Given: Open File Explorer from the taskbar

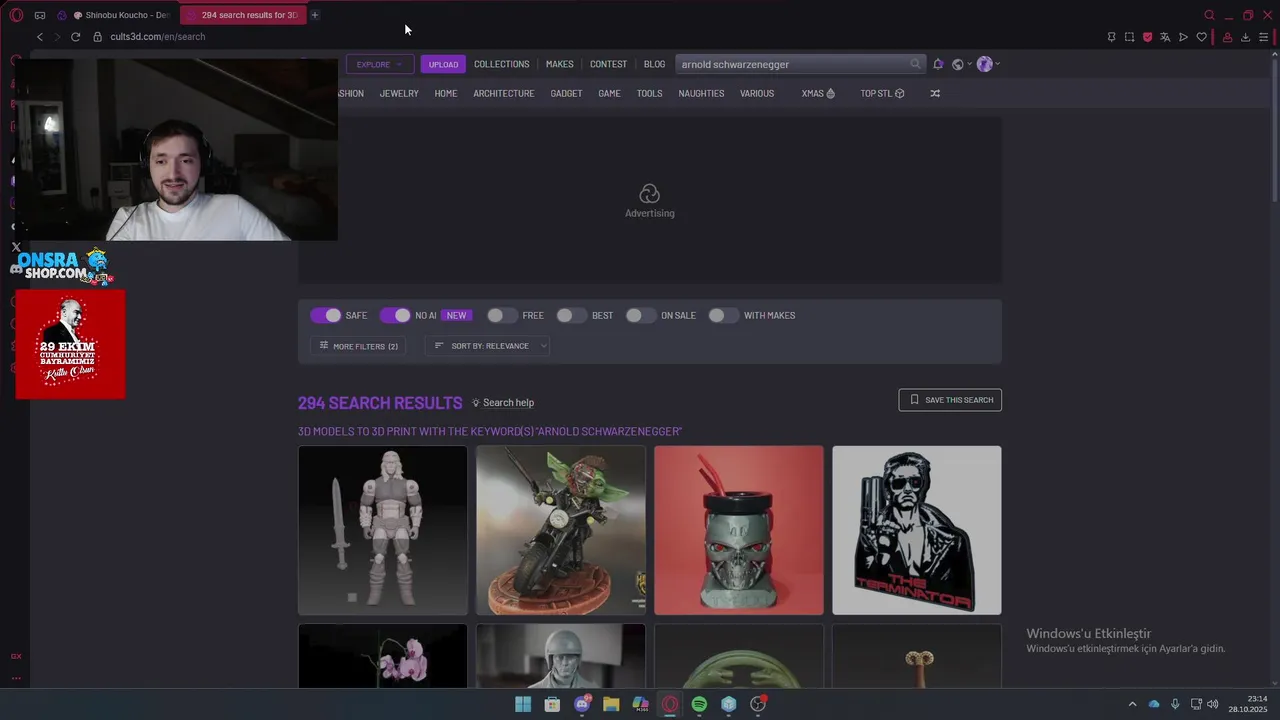Looking at the screenshot, I should pos(611,704).
